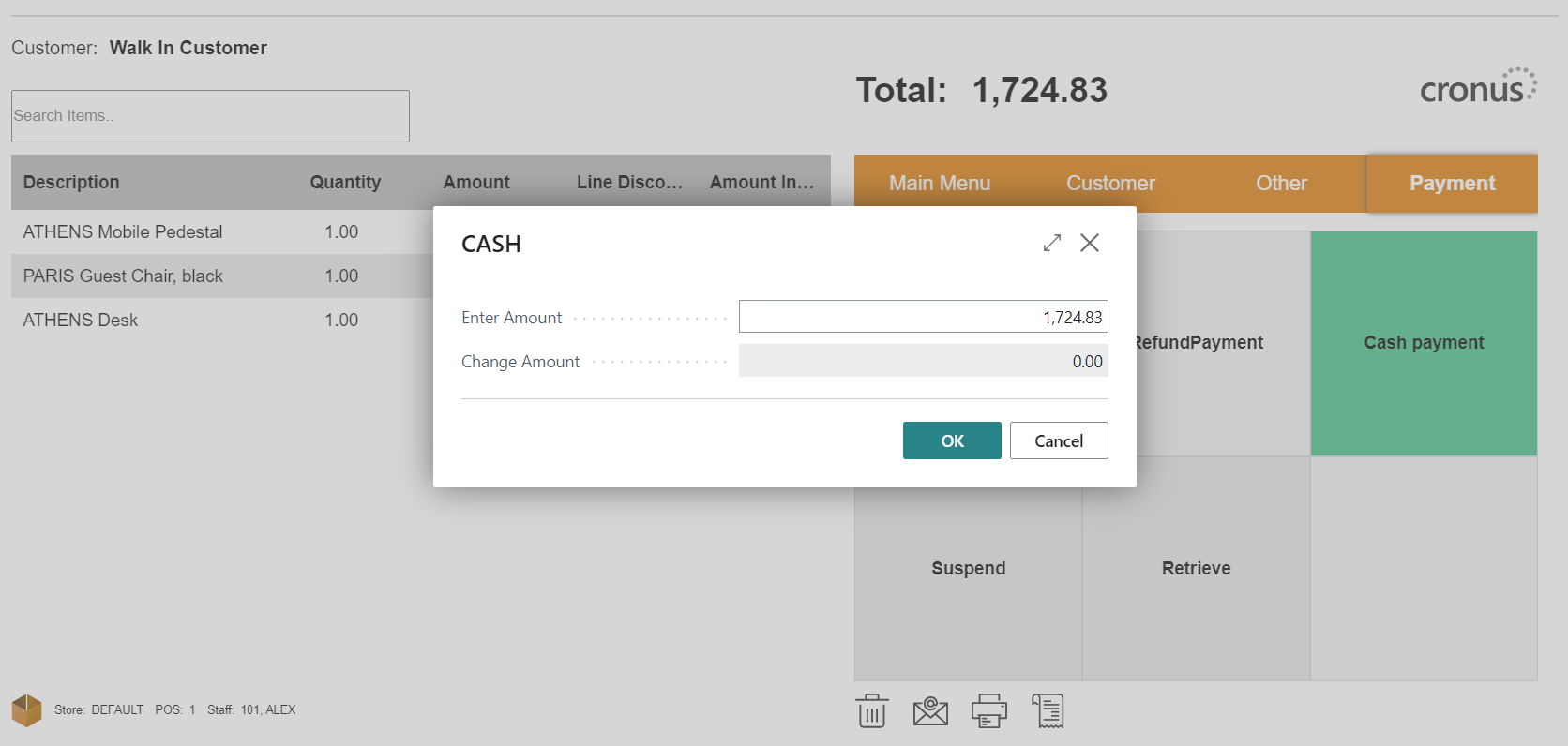Close the CASH dialog with X
1568x746 pixels.
1090,243
